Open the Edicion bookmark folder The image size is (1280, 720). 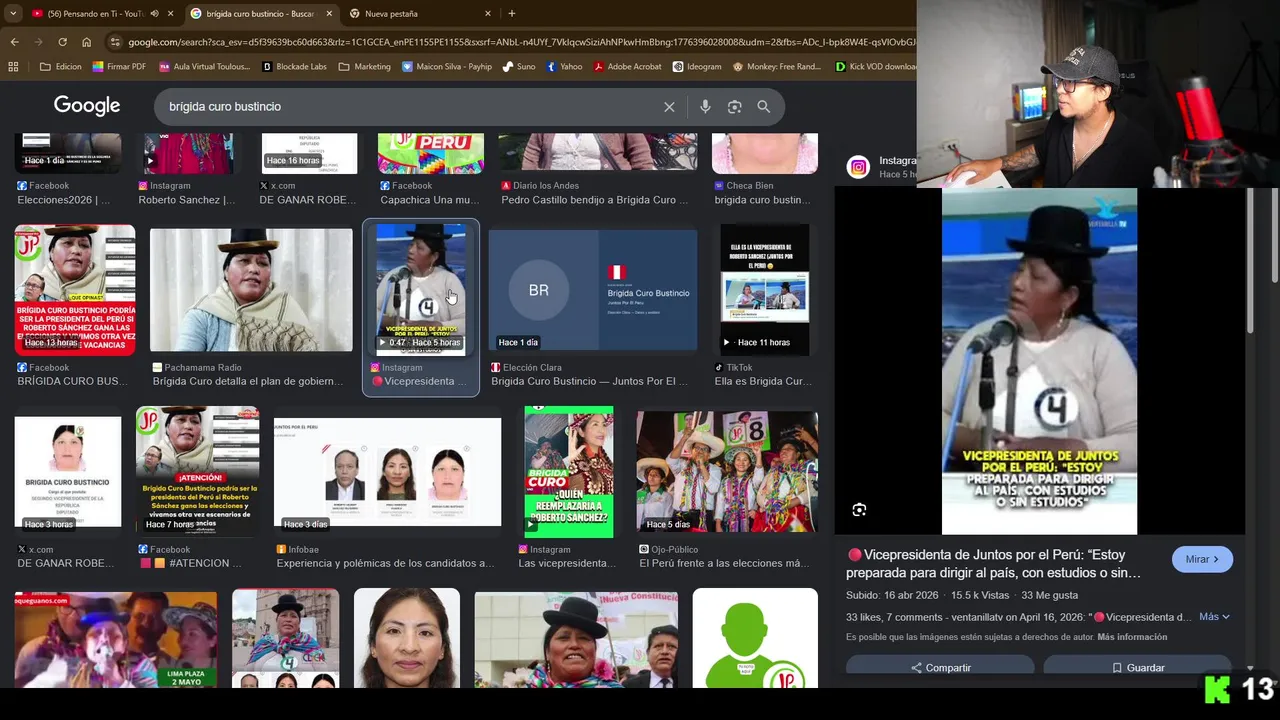(x=60, y=67)
